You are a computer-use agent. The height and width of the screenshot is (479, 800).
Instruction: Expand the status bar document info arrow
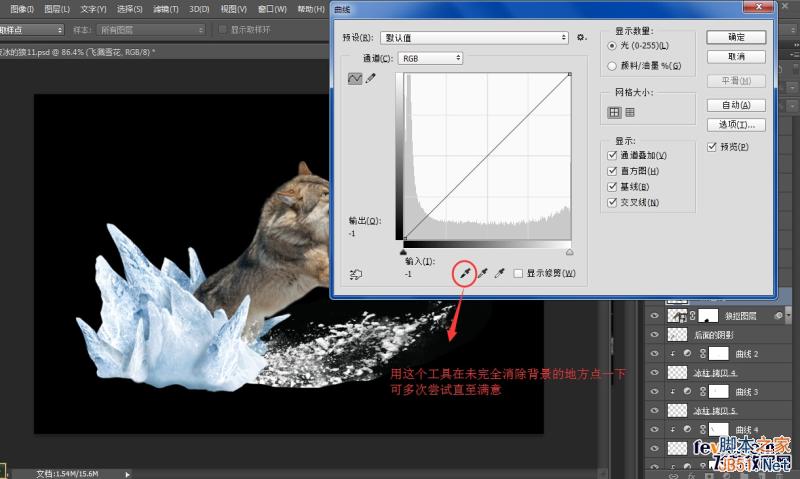click(x=127, y=474)
